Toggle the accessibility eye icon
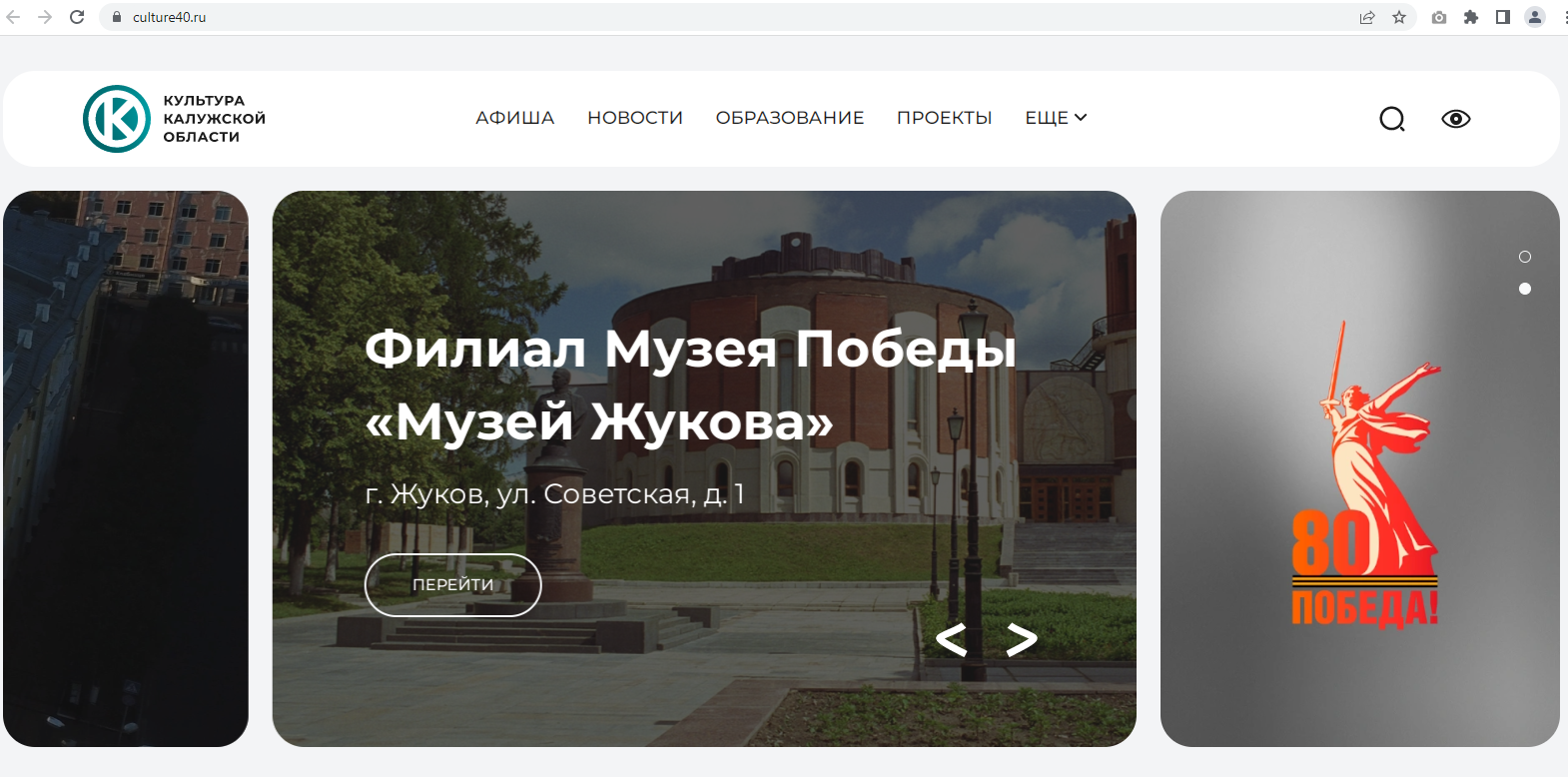Viewport: 1568px width, 777px height. pos(1455,119)
